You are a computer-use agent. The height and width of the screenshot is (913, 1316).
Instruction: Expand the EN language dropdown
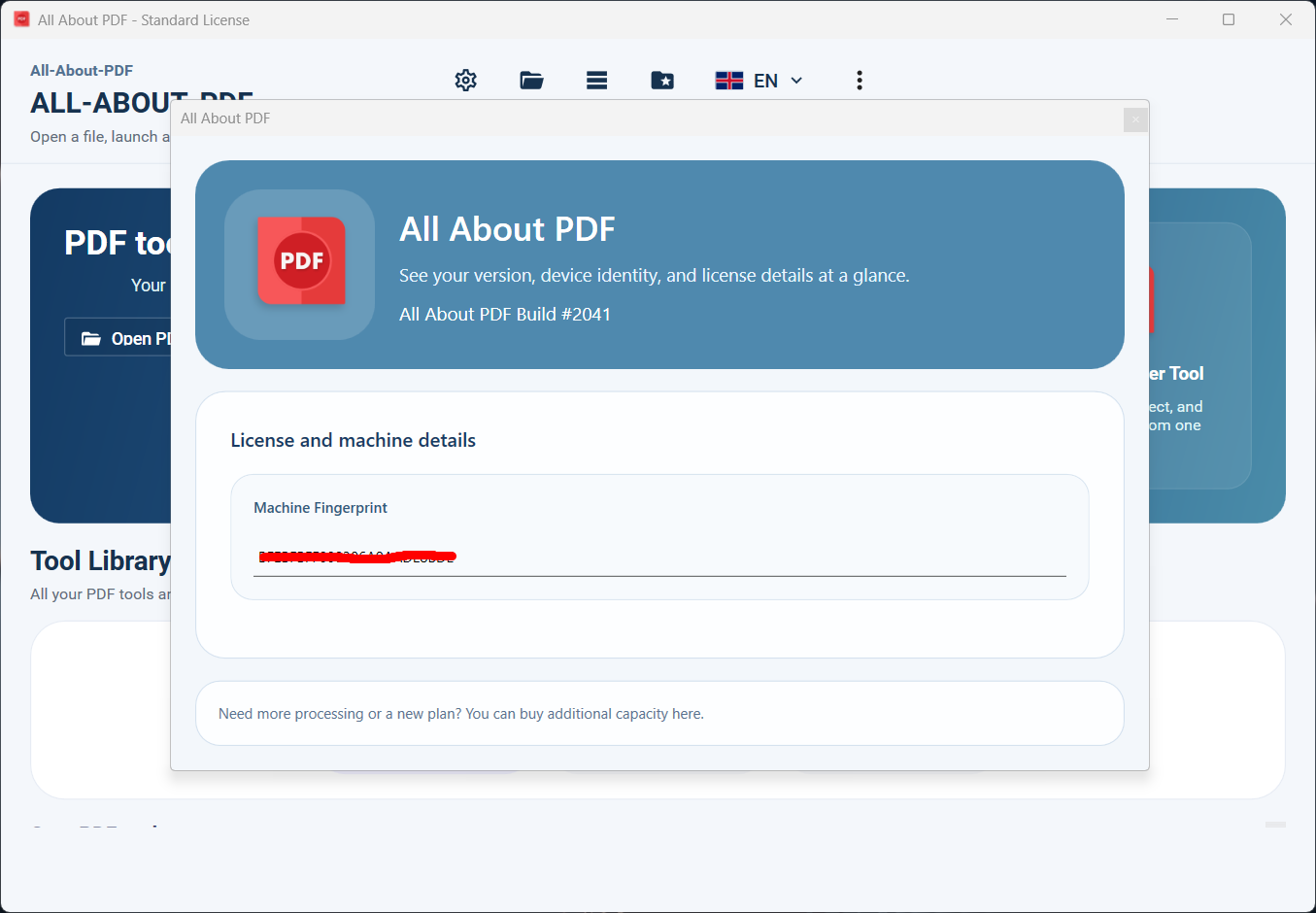point(759,81)
